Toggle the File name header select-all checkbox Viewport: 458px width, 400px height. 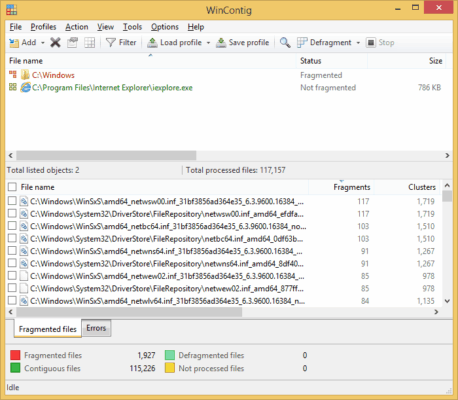12,187
